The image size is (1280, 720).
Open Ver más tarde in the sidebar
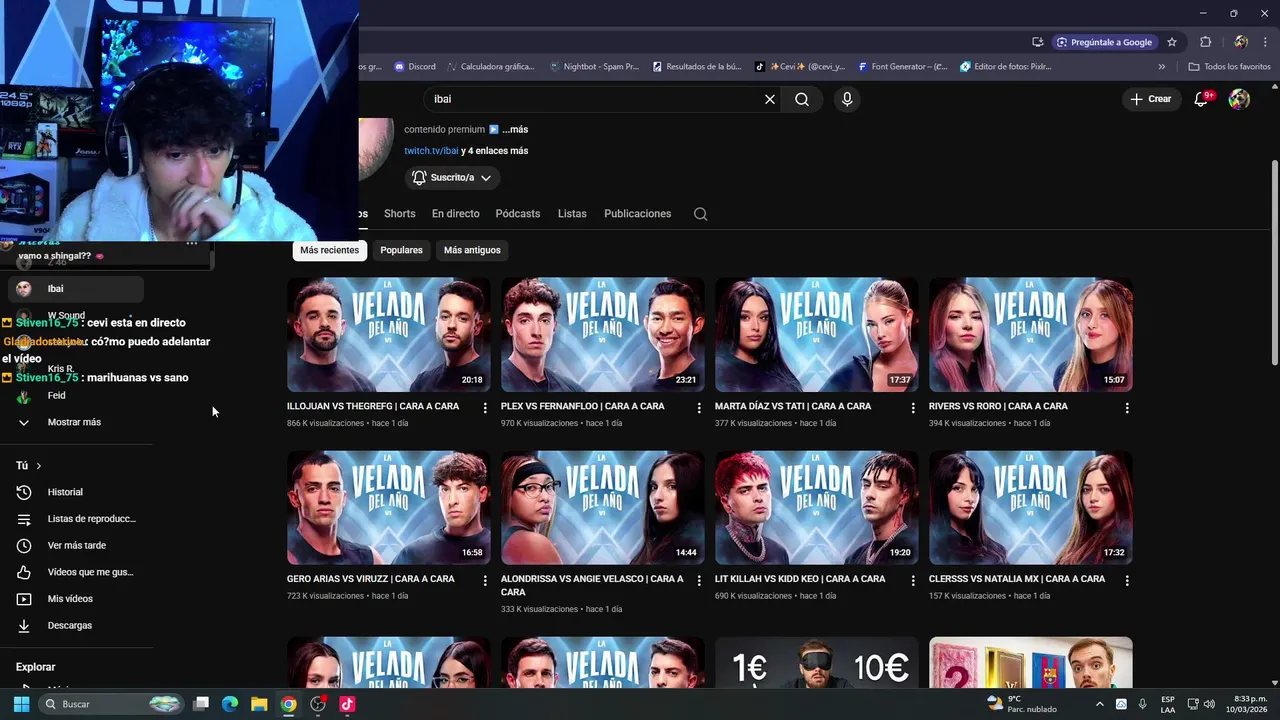(76, 546)
